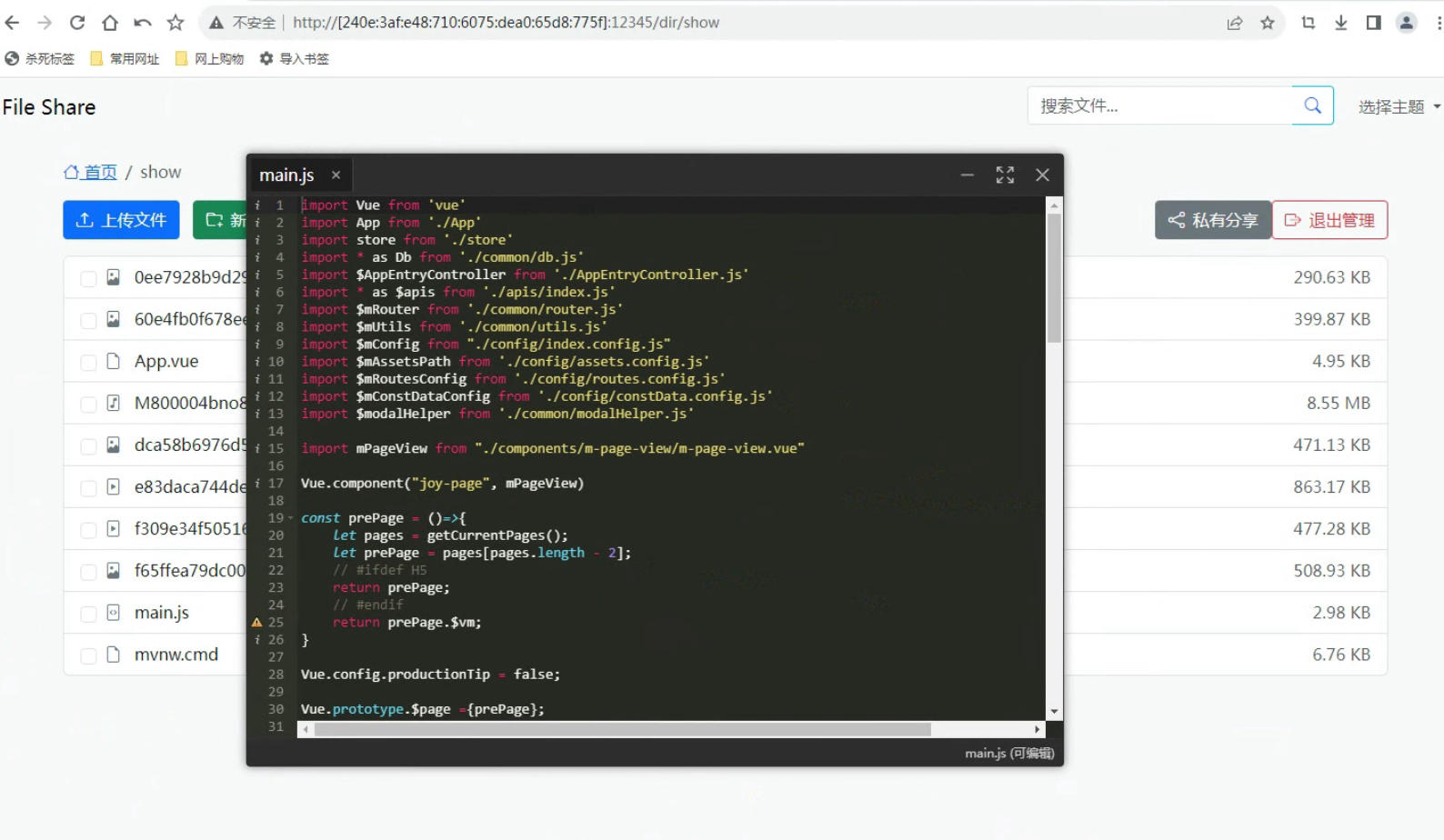Viewport: 1444px width, 840px height.
Task: Click the App.vue file name
Action: click(x=166, y=361)
